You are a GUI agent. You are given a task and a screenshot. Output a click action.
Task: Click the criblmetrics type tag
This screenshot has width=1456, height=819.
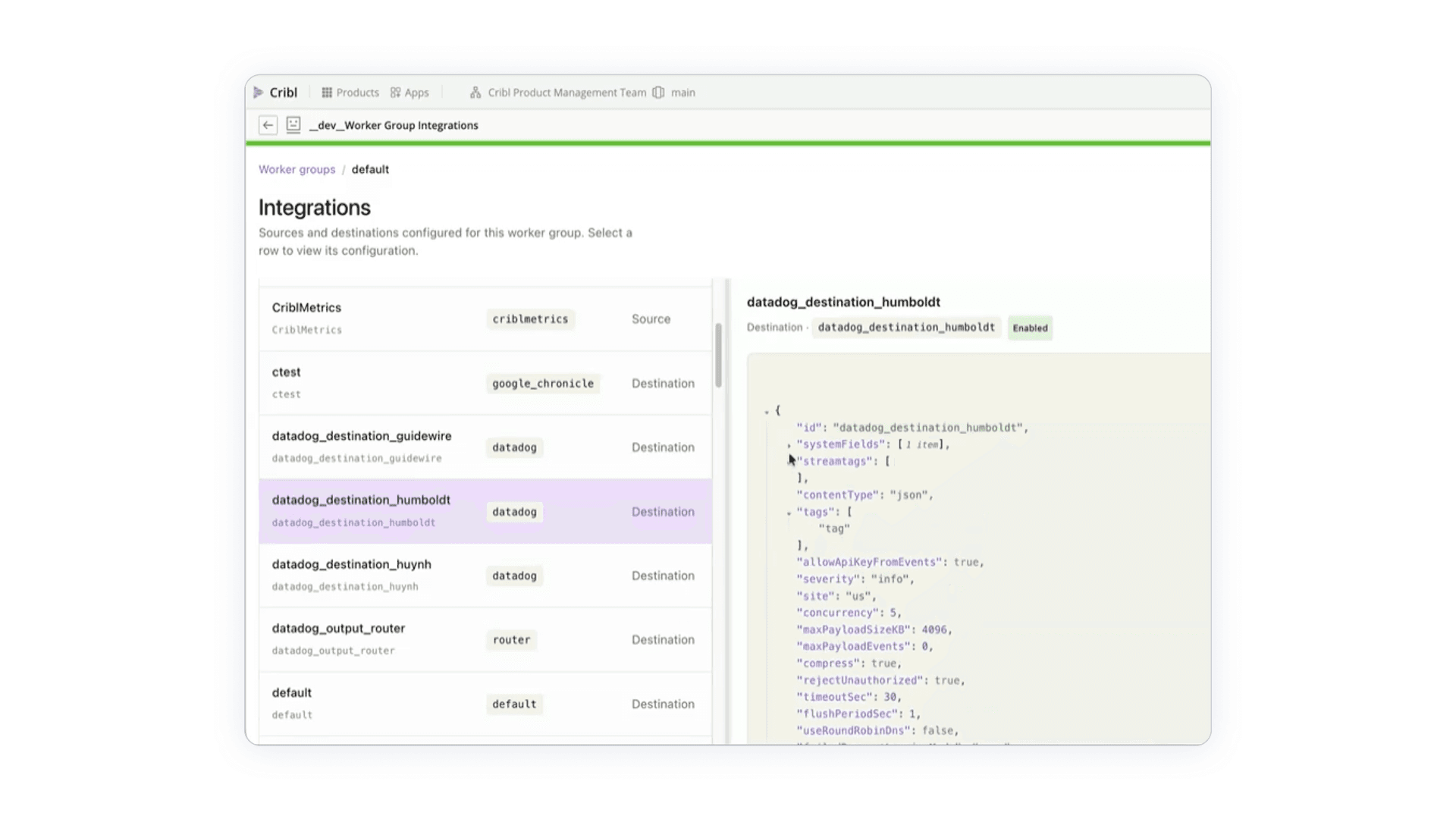click(x=530, y=319)
